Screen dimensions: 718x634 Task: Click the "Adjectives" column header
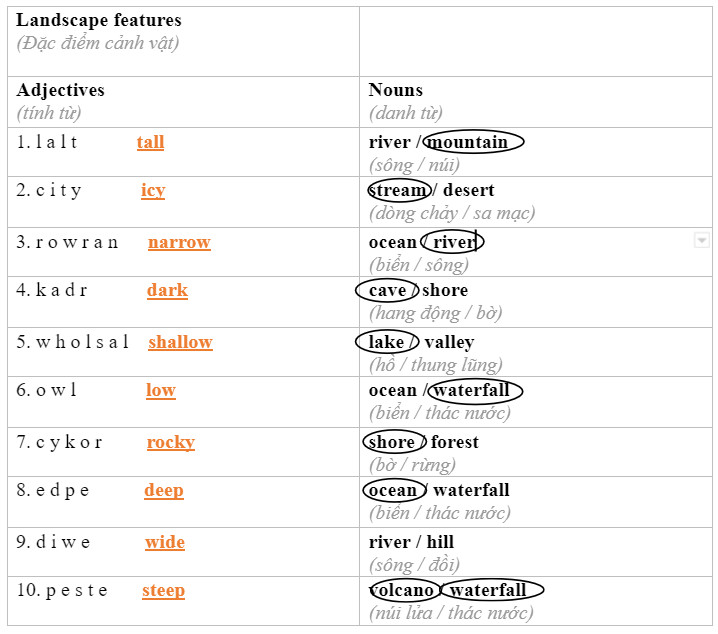pos(60,90)
